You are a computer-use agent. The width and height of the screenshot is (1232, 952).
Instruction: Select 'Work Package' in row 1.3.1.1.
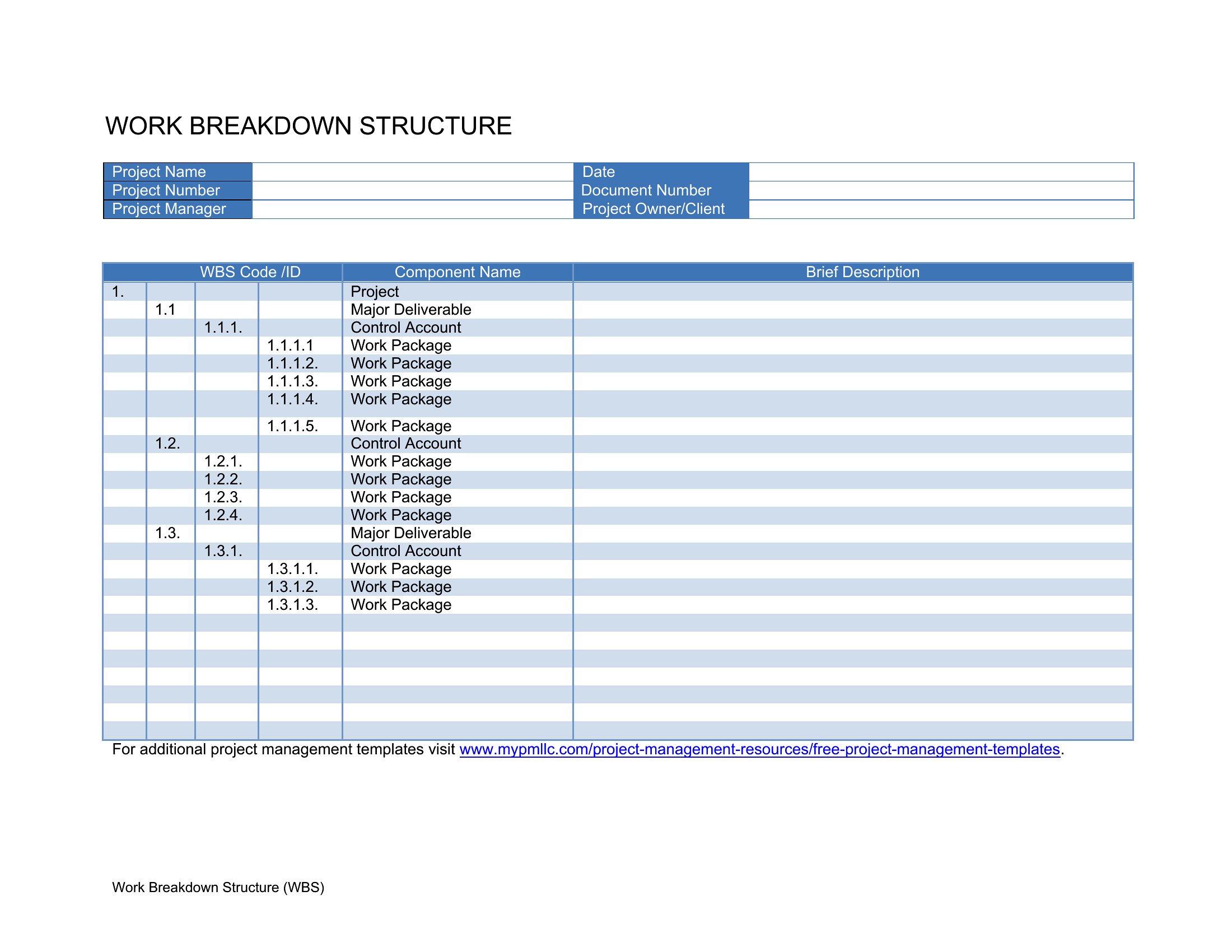pos(458,570)
